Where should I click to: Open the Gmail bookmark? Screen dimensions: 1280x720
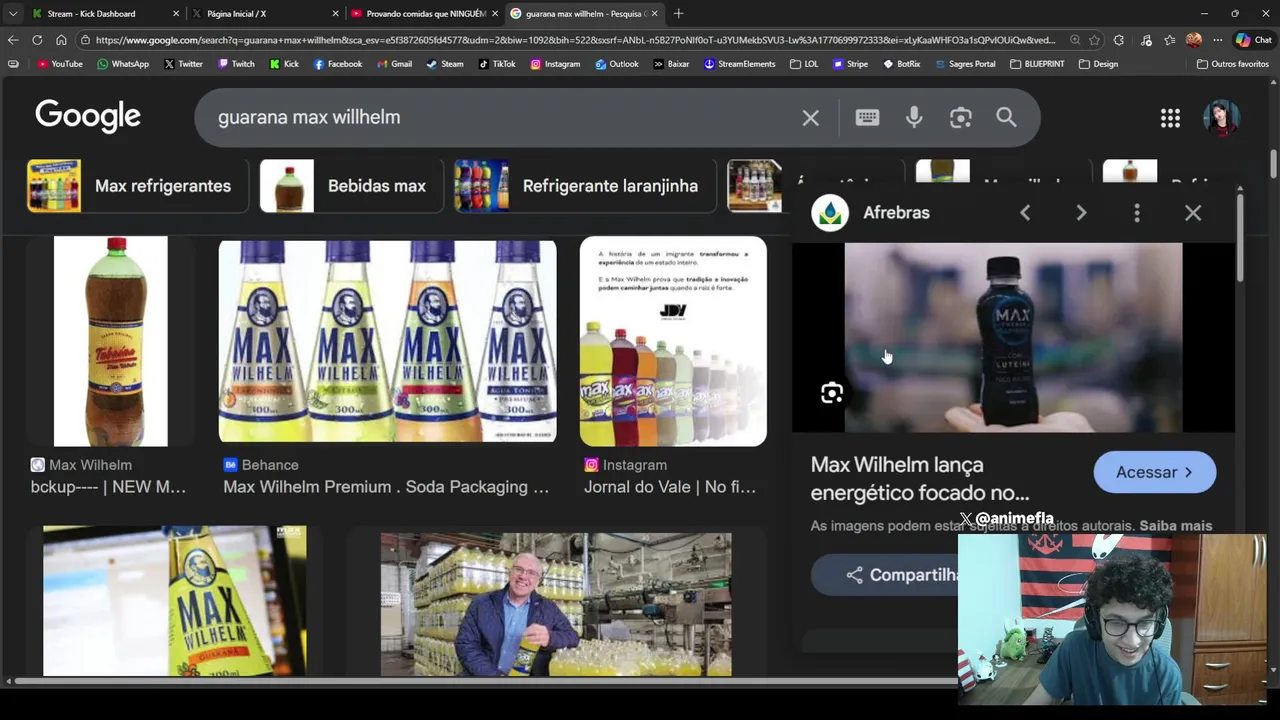coord(394,64)
